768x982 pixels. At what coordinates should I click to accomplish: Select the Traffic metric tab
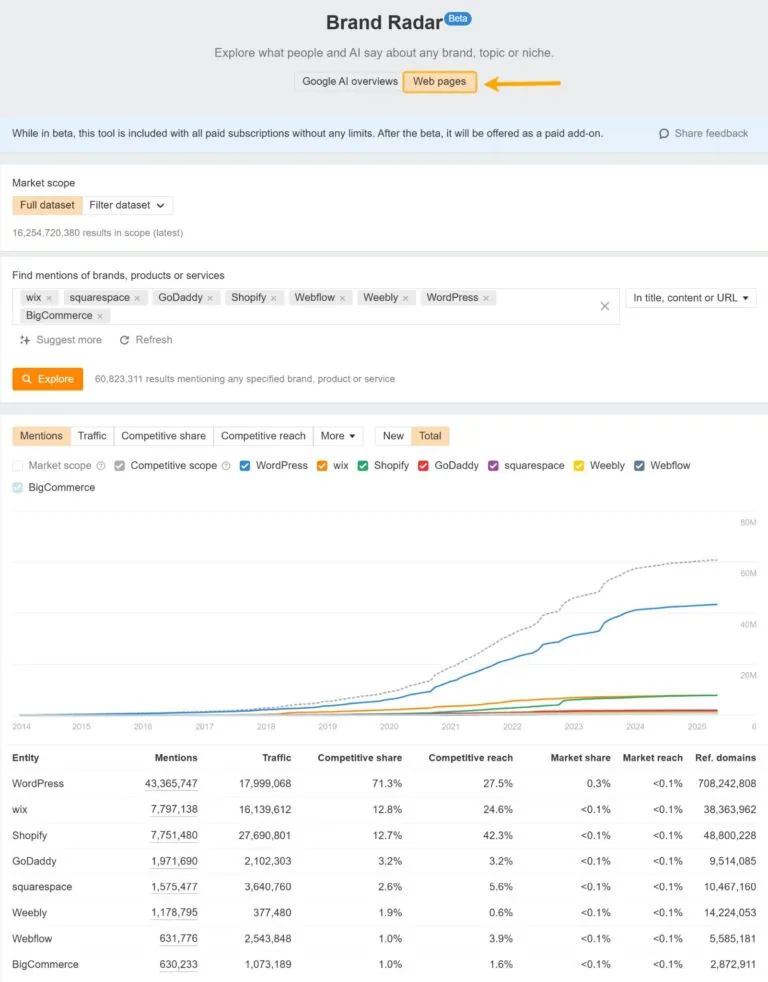[x=92, y=436]
